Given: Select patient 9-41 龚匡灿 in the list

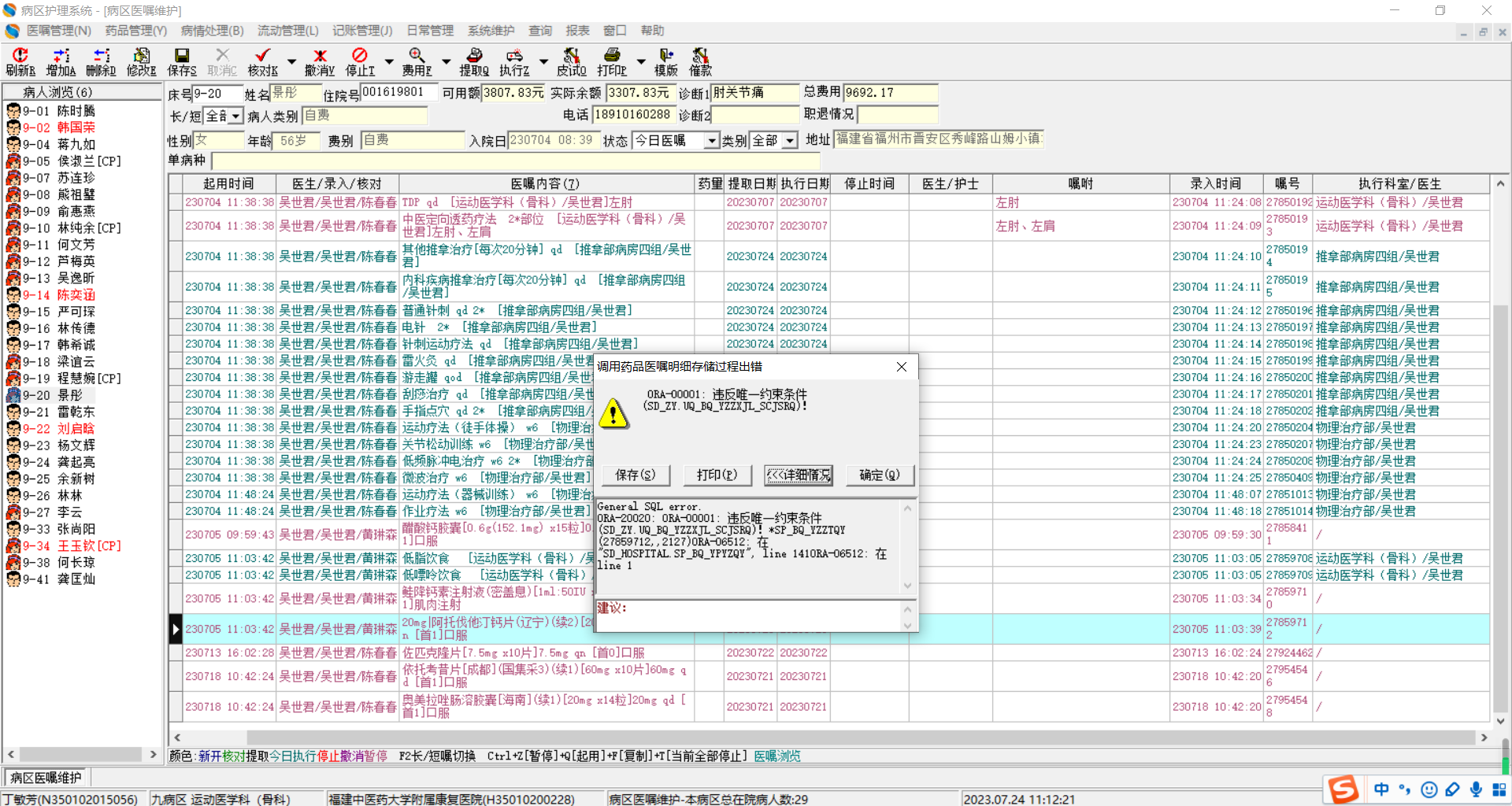Looking at the screenshot, I should coord(59,579).
